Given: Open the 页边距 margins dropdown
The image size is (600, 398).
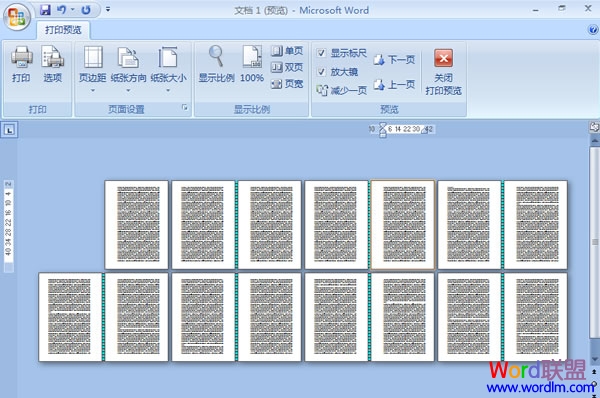Looking at the screenshot, I should (x=93, y=69).
